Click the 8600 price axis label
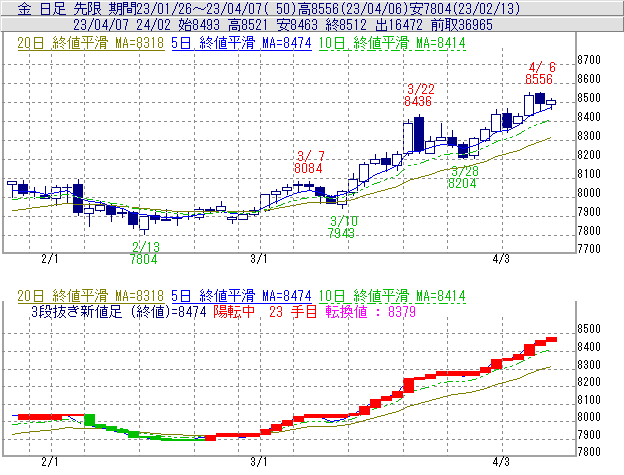The image size is (624, 475). (589, 79)
